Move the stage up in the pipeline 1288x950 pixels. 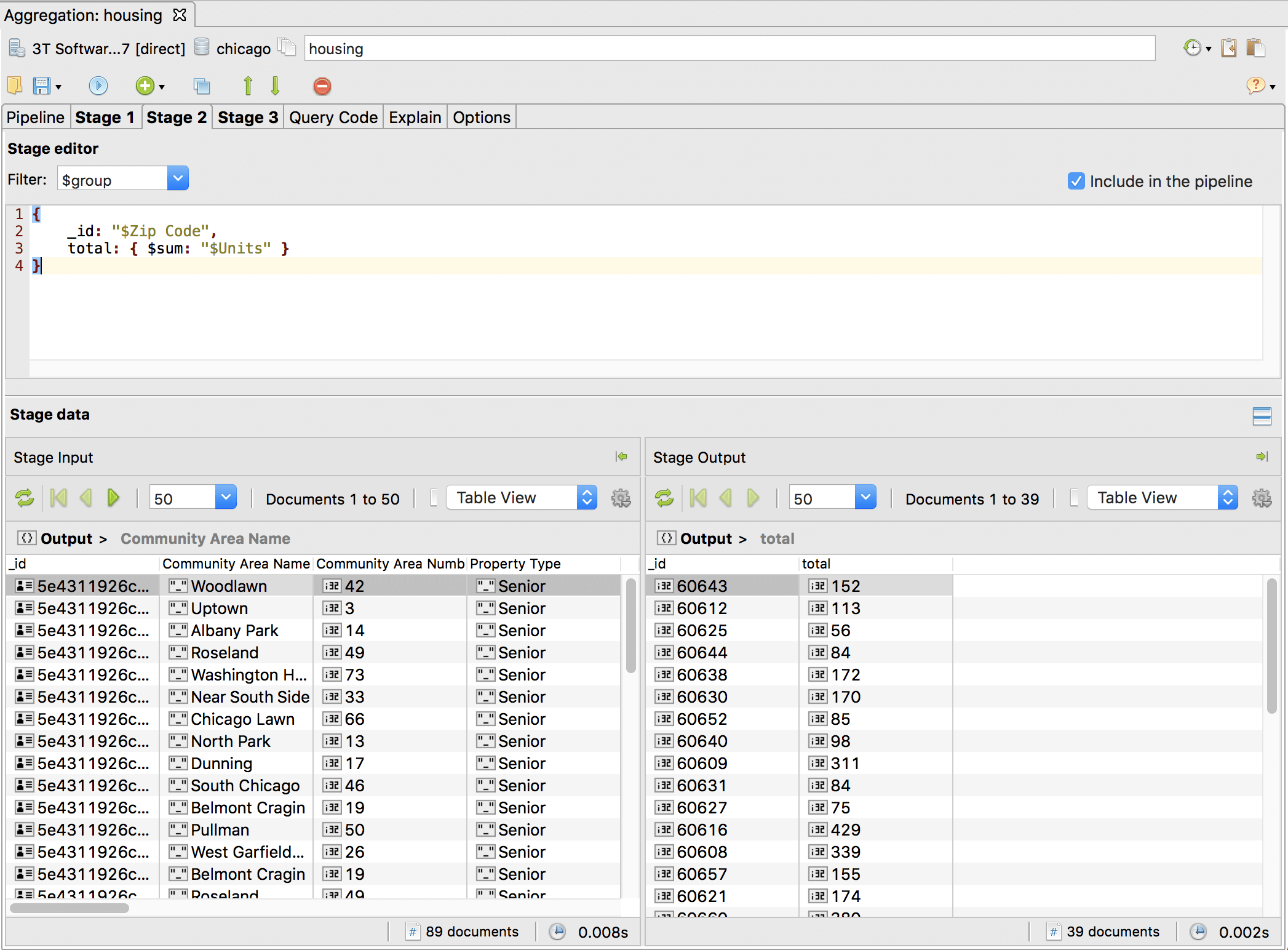coord(247,86)
